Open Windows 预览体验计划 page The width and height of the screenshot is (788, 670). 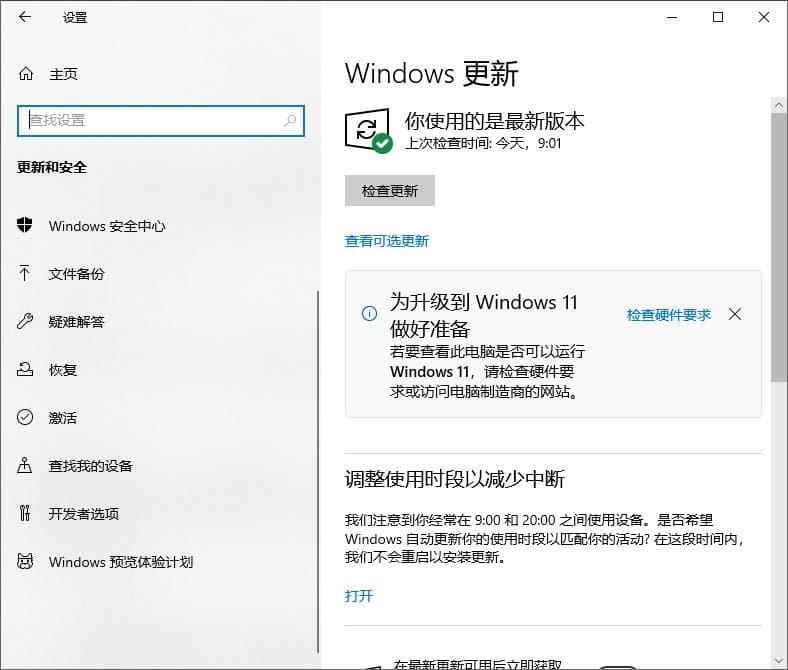pyautogui.click(x=121, y=562)
